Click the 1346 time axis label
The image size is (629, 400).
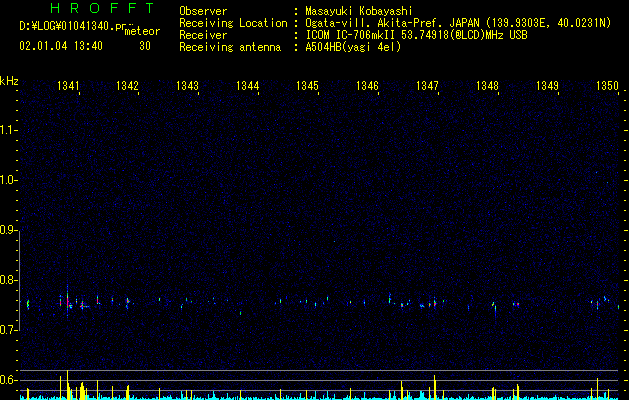(367, 85)
